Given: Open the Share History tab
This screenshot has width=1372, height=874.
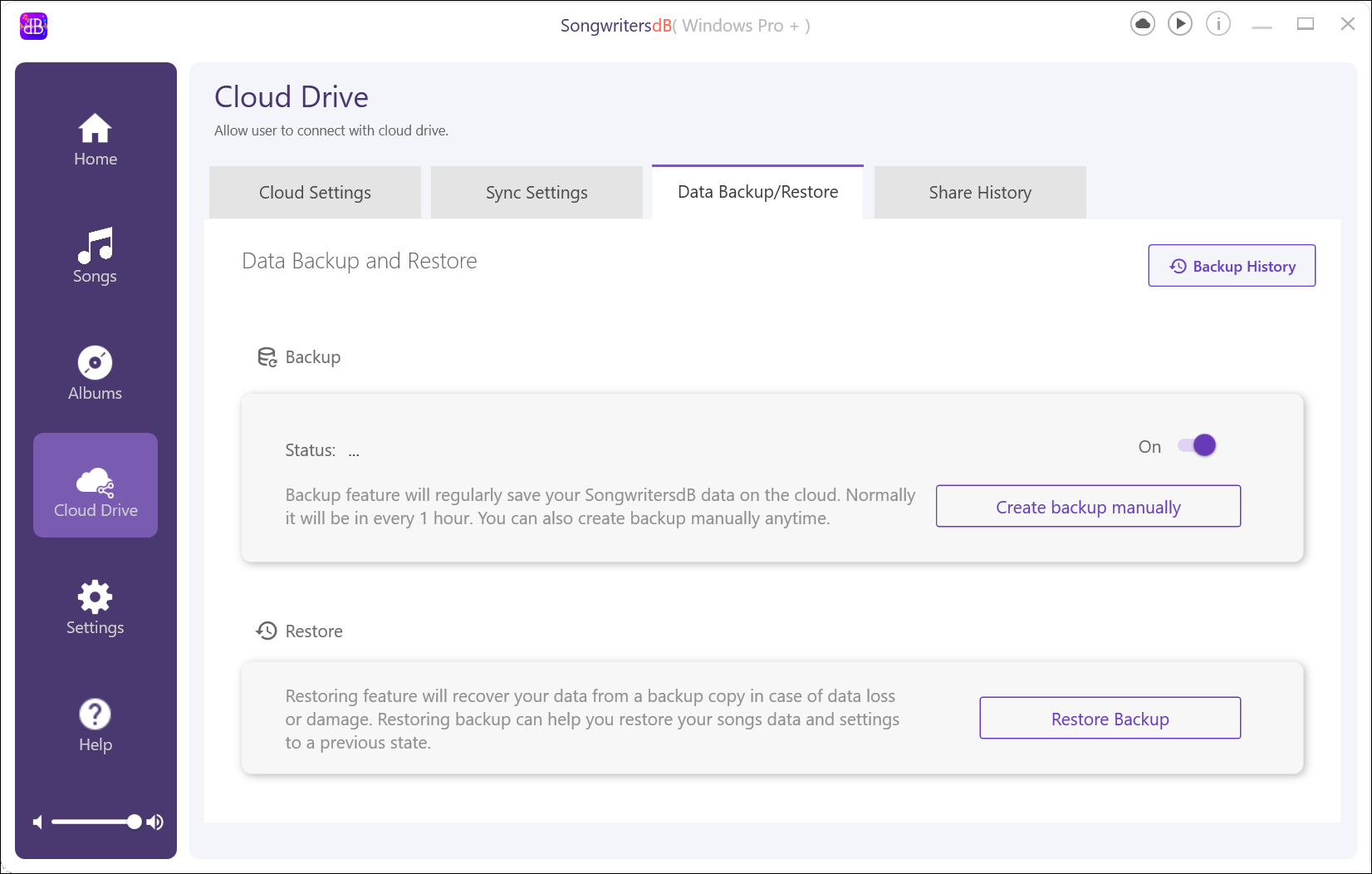Looking at the screenshot, I should click(x=980, y=193).
